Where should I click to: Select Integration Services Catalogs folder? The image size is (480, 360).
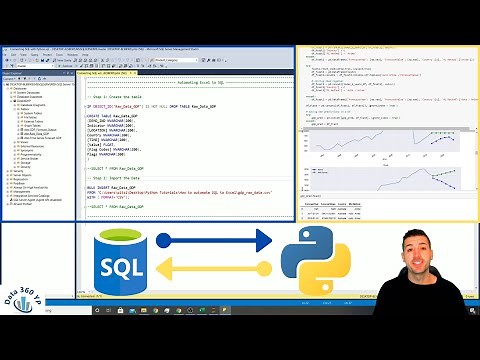(x=31, y=196)
